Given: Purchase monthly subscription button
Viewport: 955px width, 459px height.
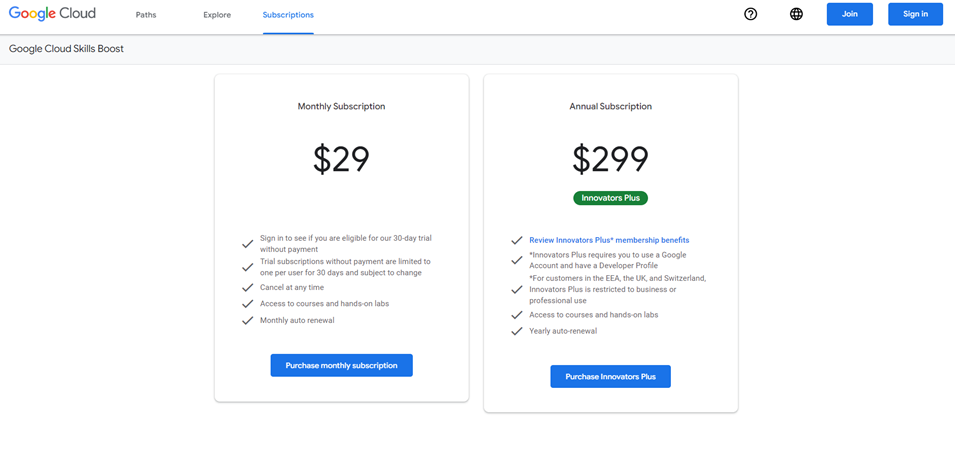Looking at the screenshot, I should click(342, 365).
